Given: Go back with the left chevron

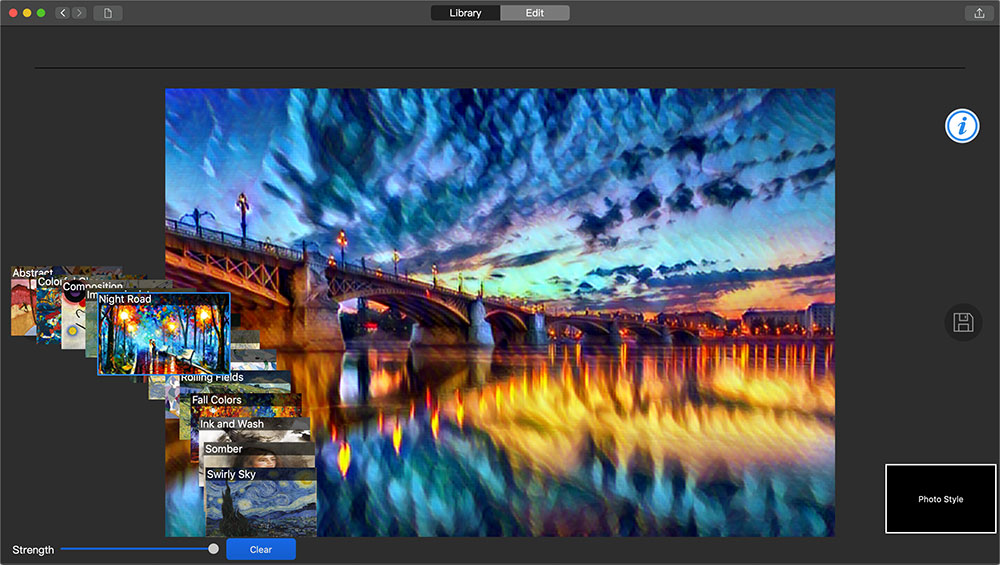Looking at the screenshot, I should 62,13.
